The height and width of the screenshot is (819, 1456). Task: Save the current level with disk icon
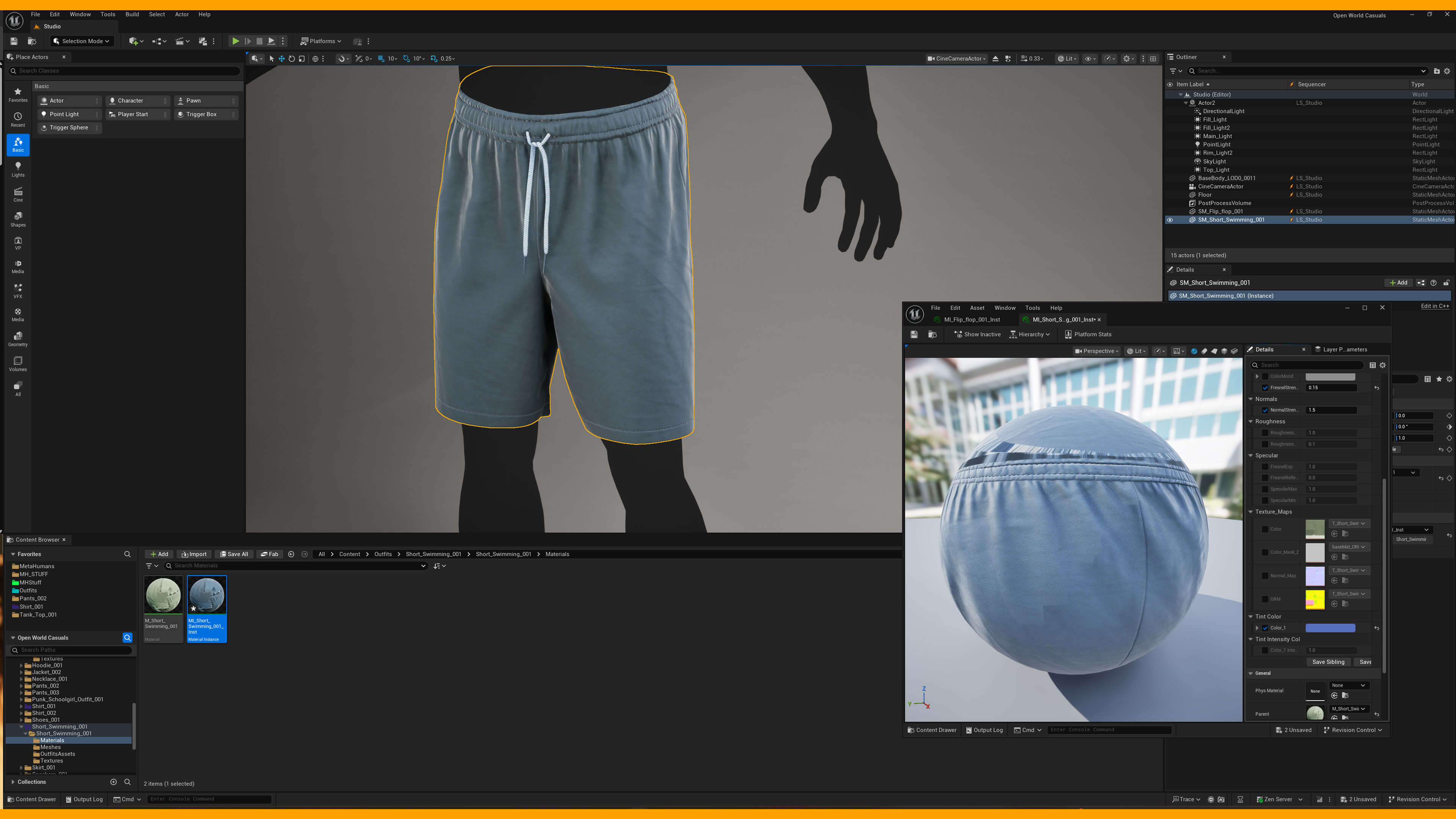pos(14,41)
